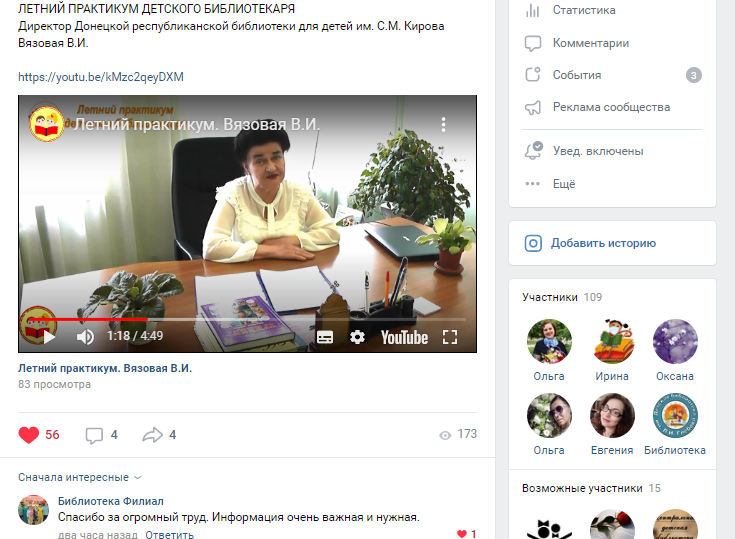Open Сначала интересные sorting dropdown
This screenshot has height=539, width=735.
click(80, 477)
